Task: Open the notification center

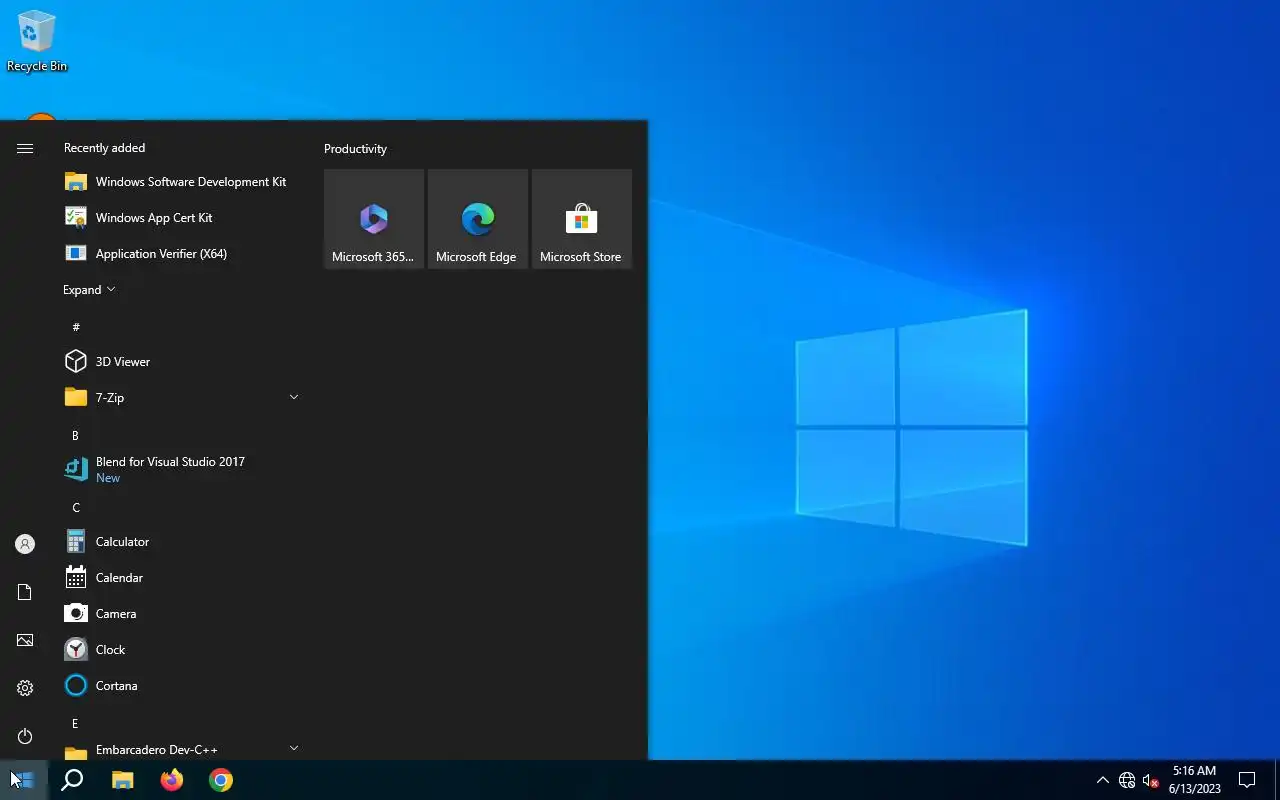Action: [1247, 780]
